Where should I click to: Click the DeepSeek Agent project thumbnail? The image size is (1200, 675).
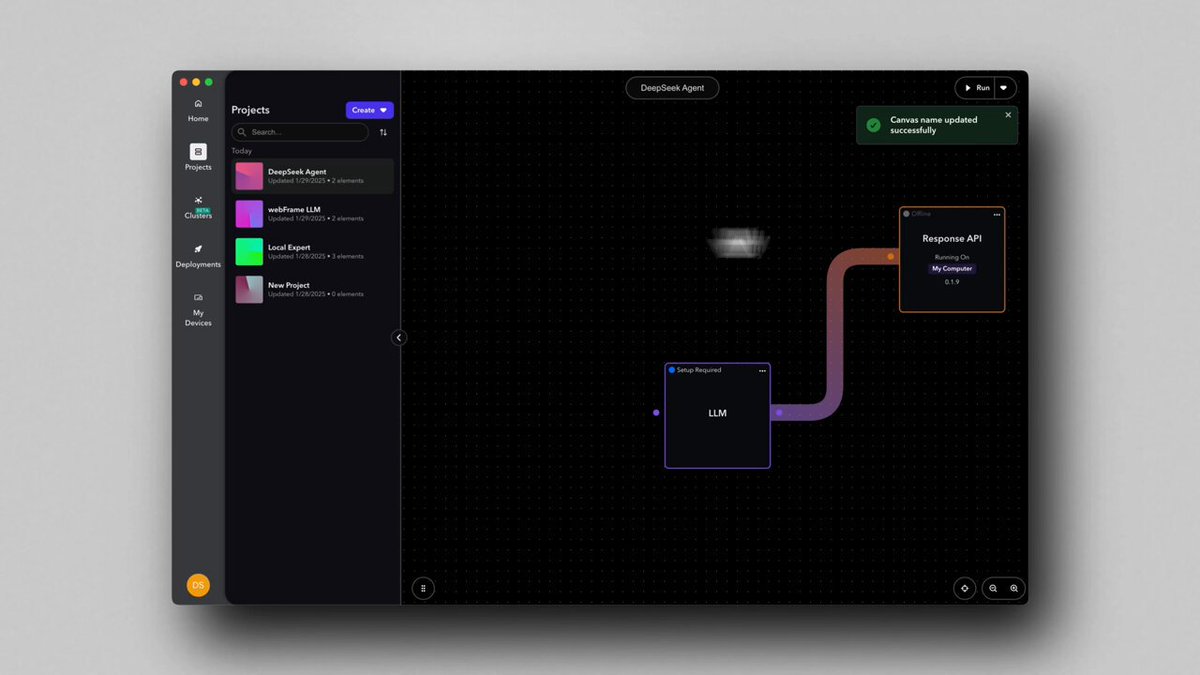249,176
